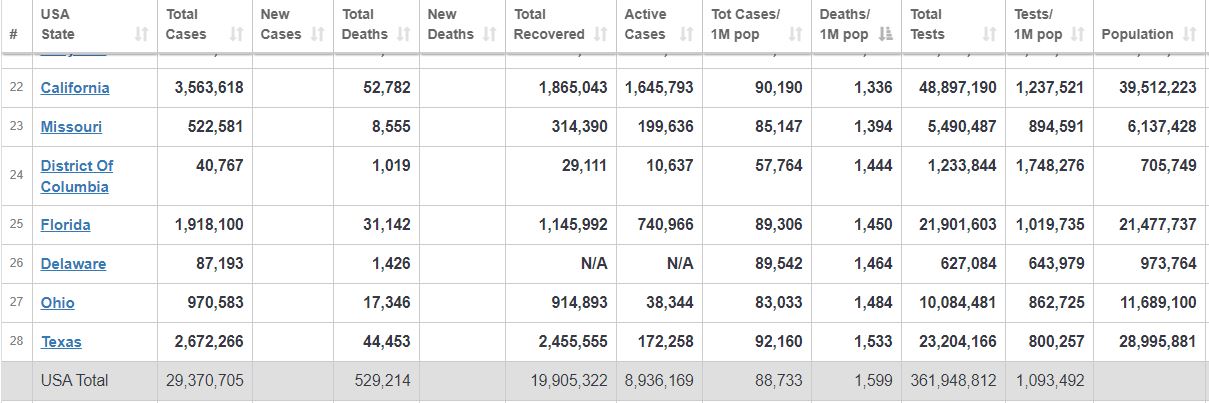The image size is (1209, 403).
Task: Sort table by USA State column icon
Action: point(141,35)
